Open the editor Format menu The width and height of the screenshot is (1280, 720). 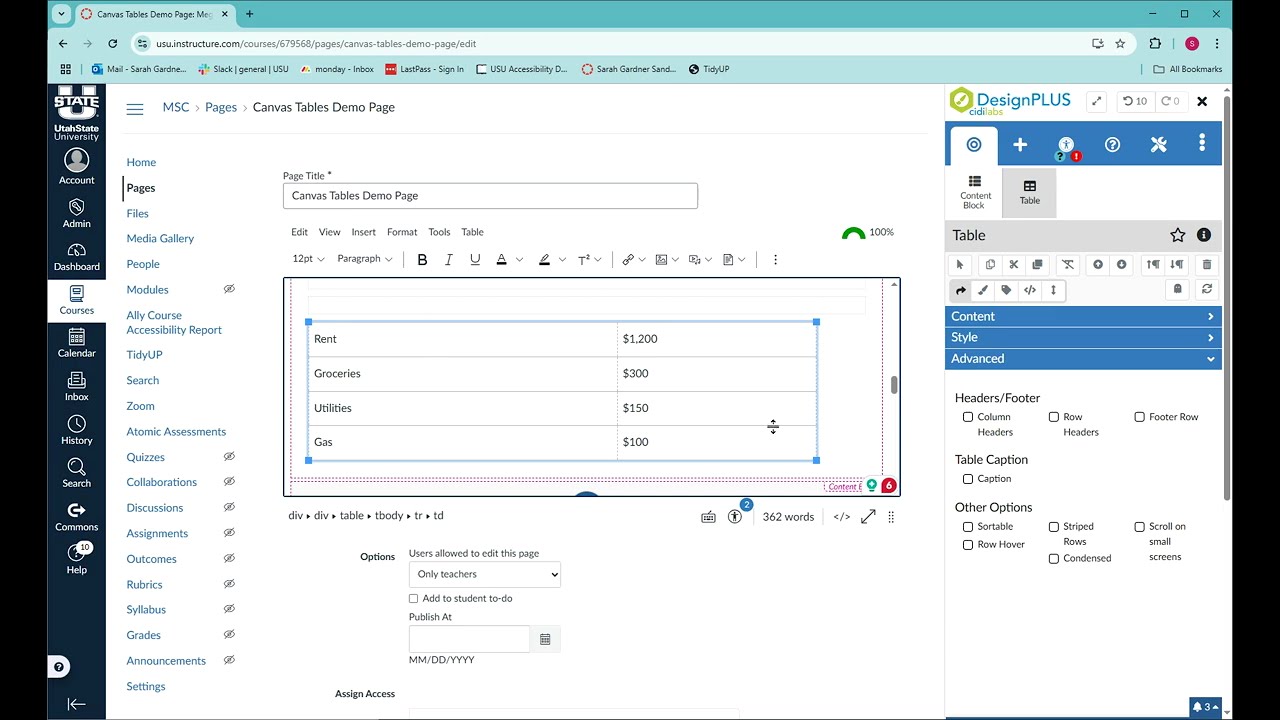pos(402,232)
